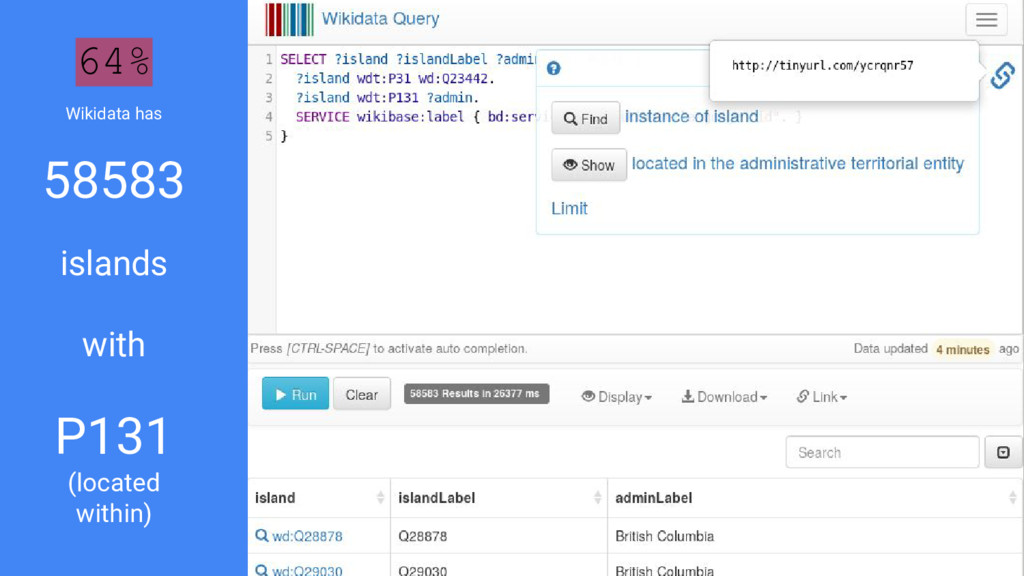Toggle the results table options button
Image resolution: width=1024 pixels, height=576 pixels.
point(1003,452)
